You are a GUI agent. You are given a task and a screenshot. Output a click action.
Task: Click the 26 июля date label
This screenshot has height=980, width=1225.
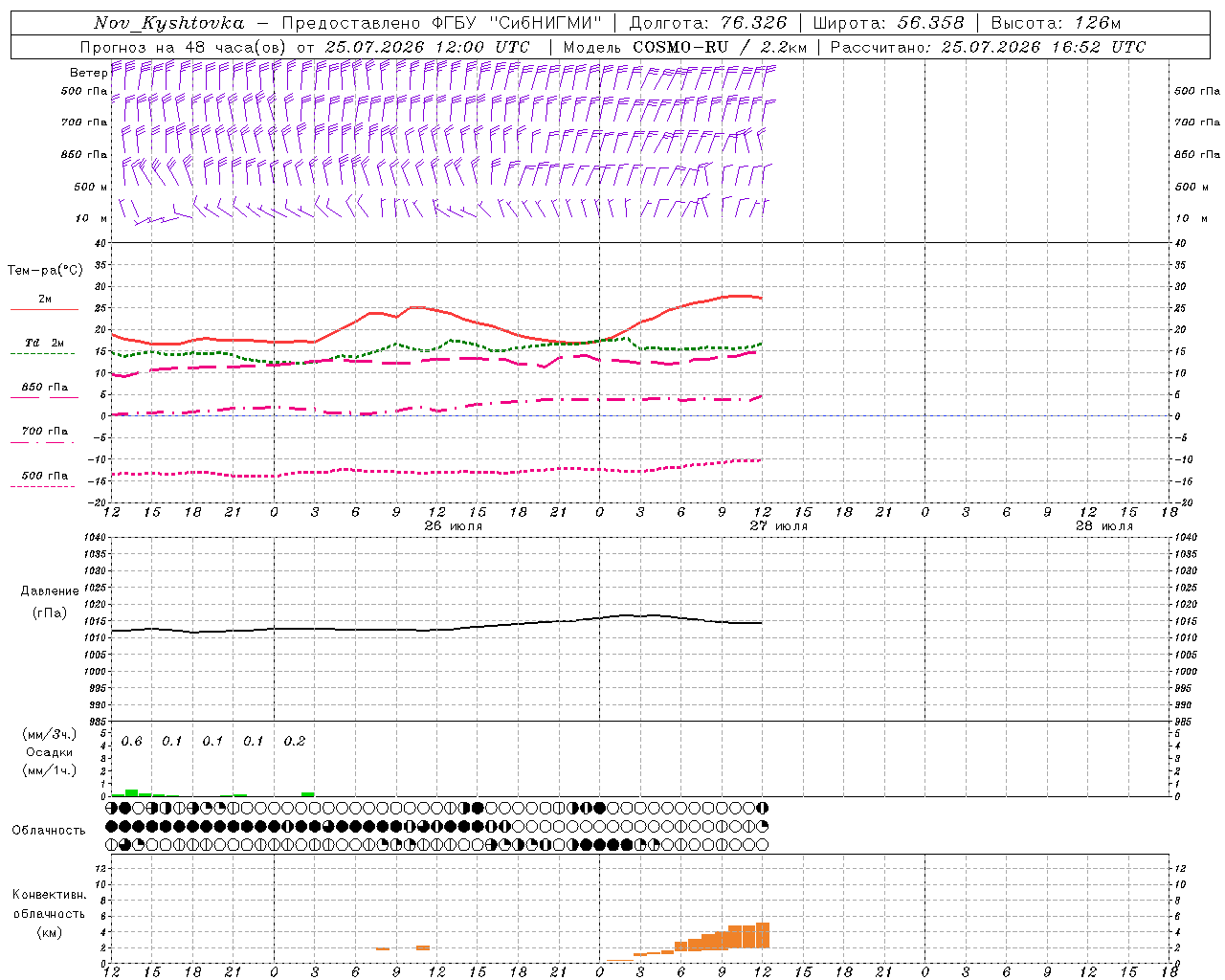coord(454,526)
